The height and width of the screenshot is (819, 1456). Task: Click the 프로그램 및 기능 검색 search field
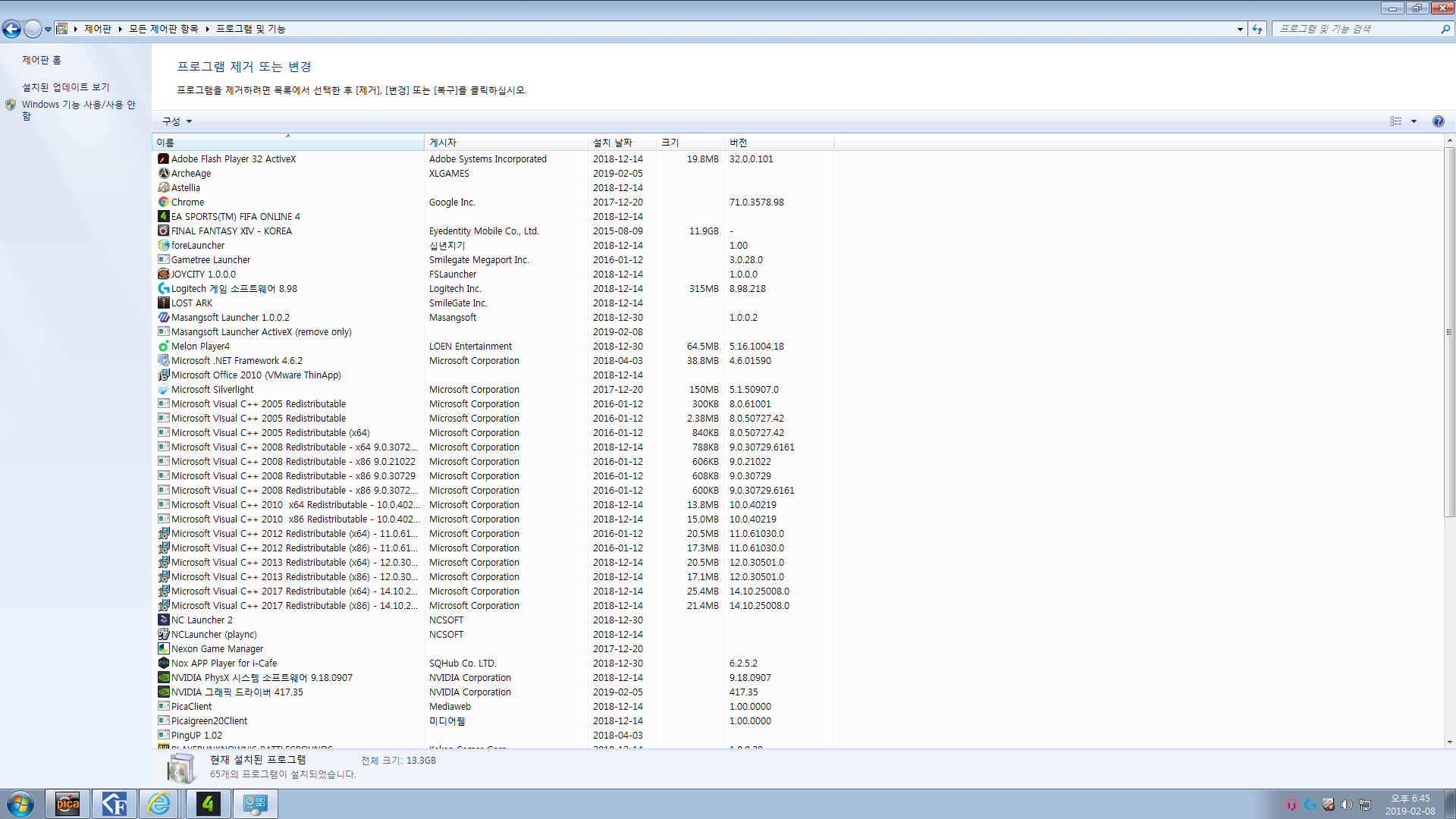(x=1357, y=29)
